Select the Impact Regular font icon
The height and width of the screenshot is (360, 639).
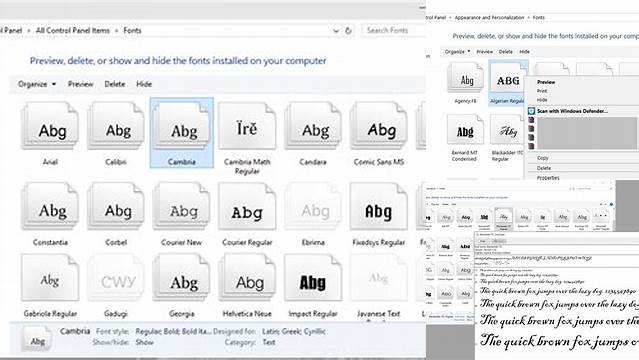tap(313, 278)
